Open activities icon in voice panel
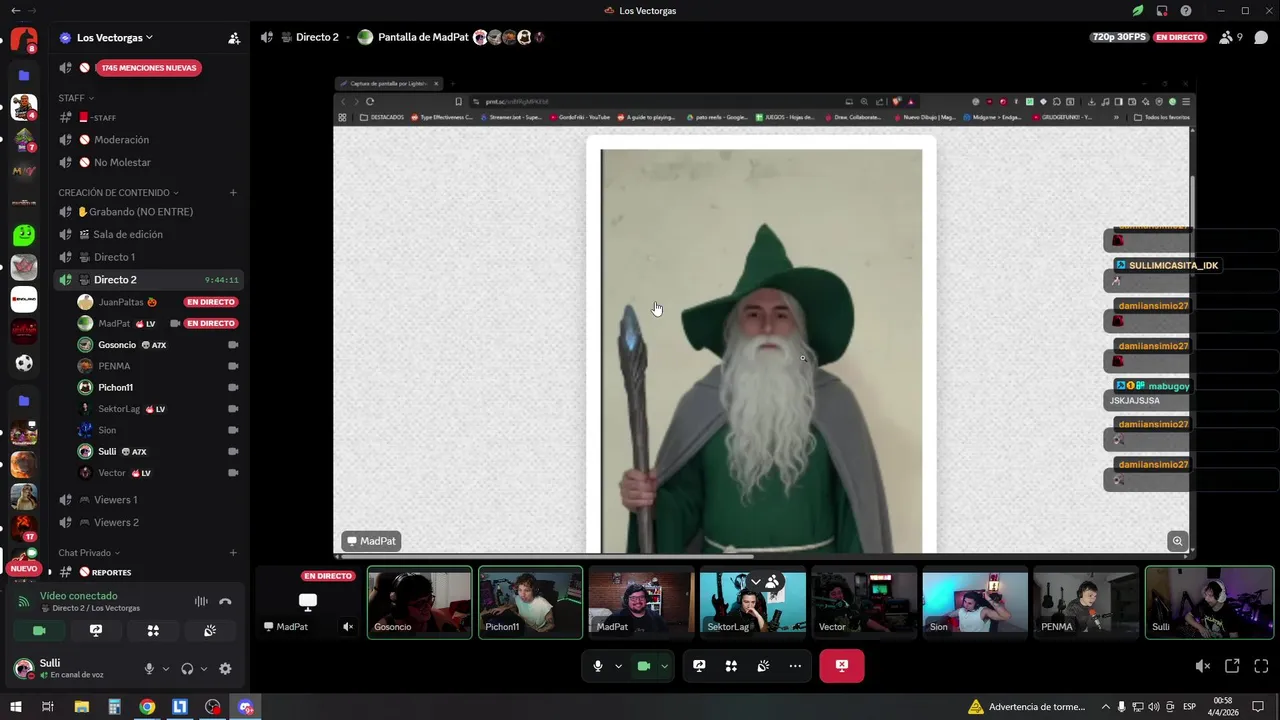This screenshot has width=1280, height=720. [153, 631]
